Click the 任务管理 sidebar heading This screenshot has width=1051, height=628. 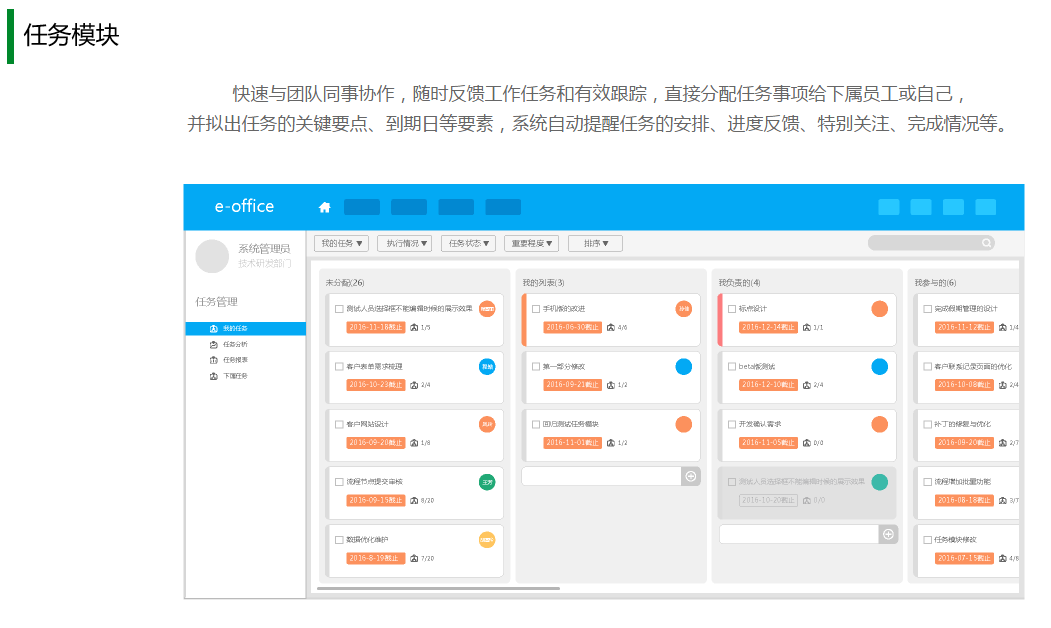click(217, 302)
